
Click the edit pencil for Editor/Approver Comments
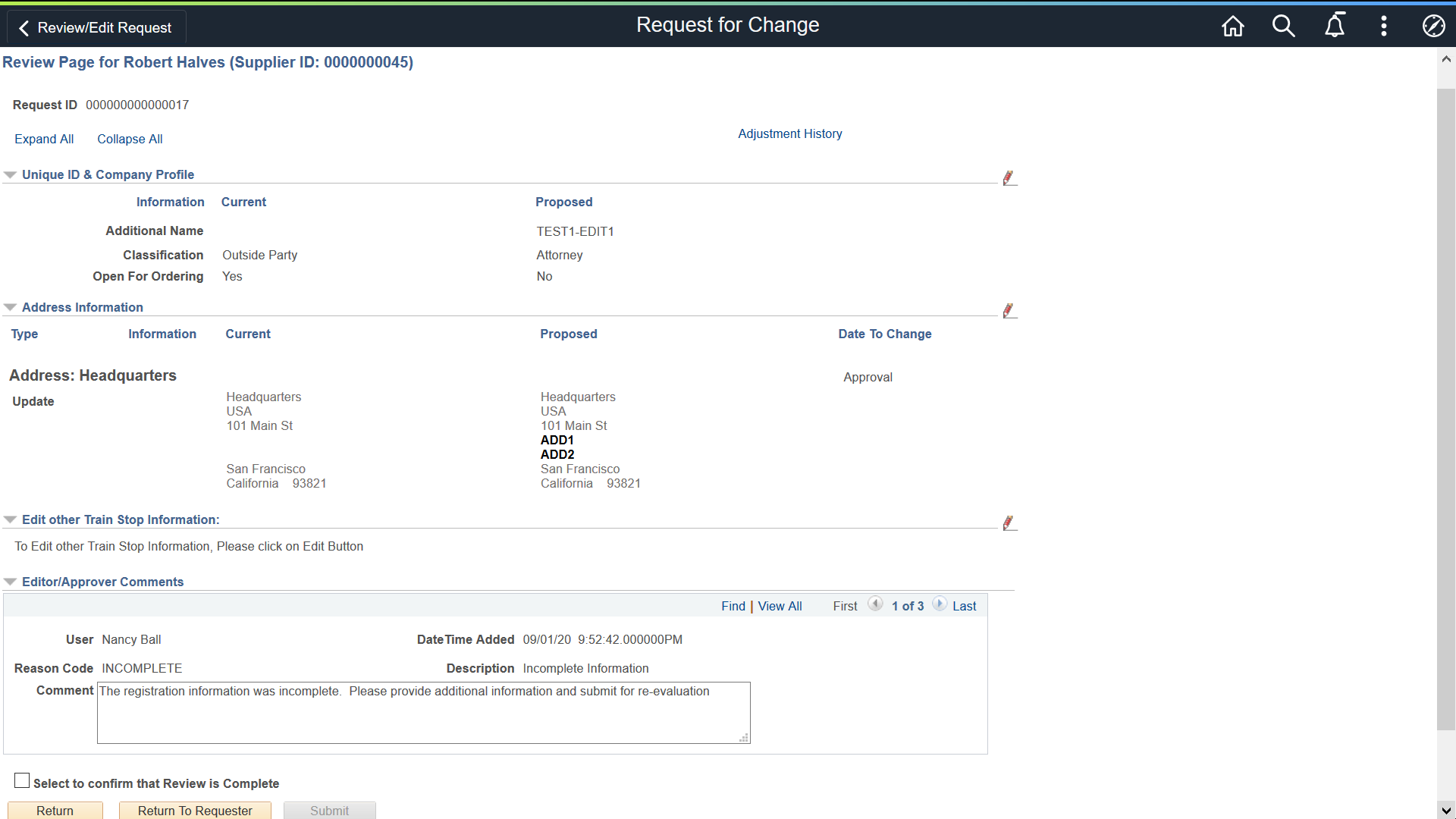[1009, 522]
